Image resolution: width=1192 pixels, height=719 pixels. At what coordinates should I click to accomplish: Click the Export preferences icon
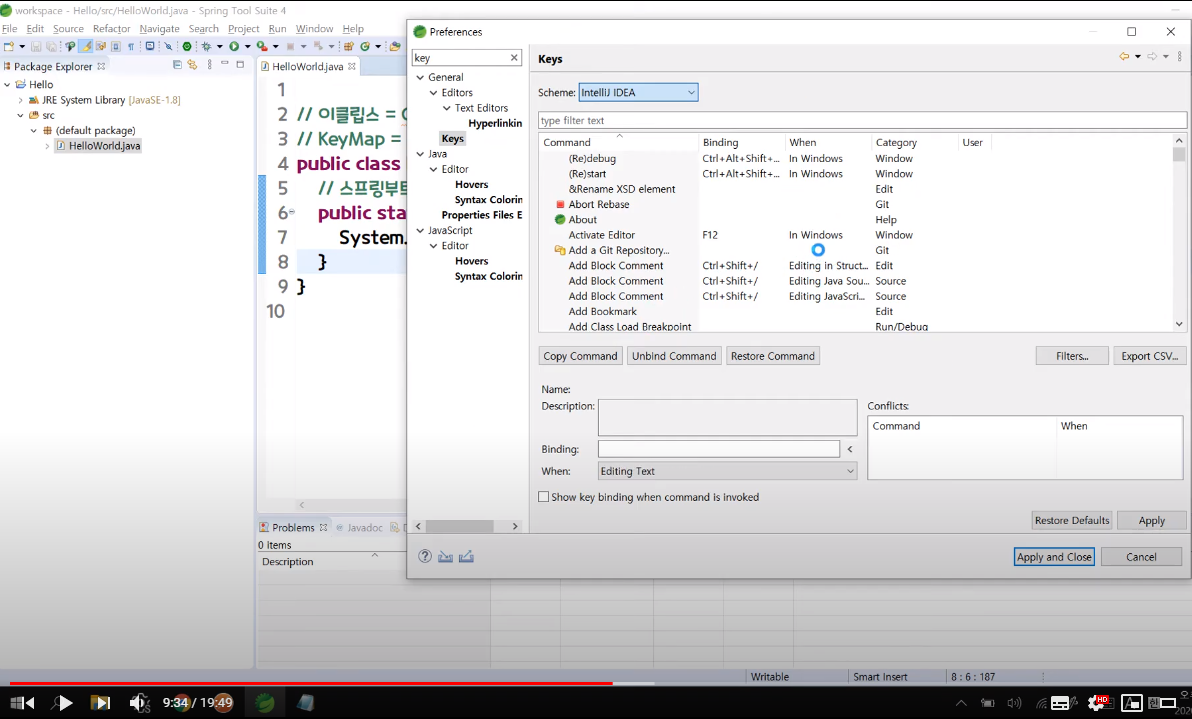pyautogui.click(x=466, y=556)
